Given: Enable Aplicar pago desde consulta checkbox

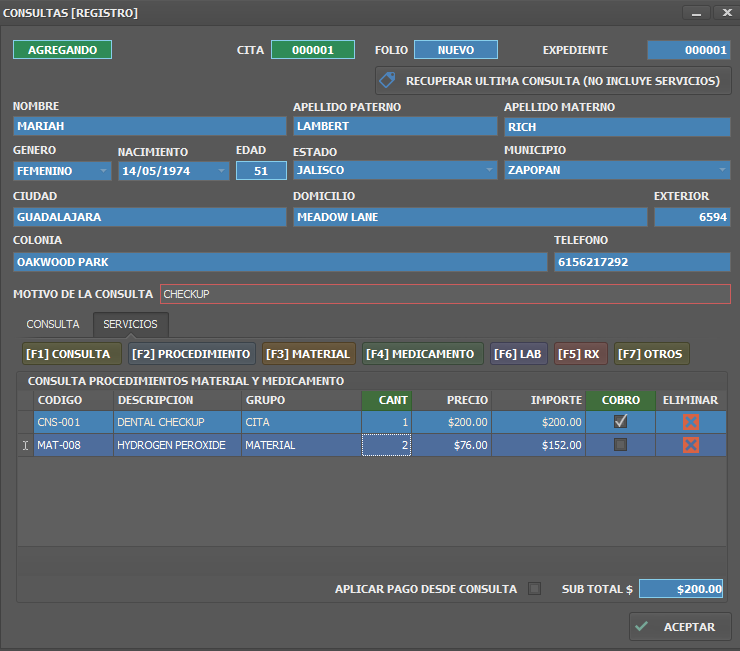Looking at the screenshot, I should (534, 589).
